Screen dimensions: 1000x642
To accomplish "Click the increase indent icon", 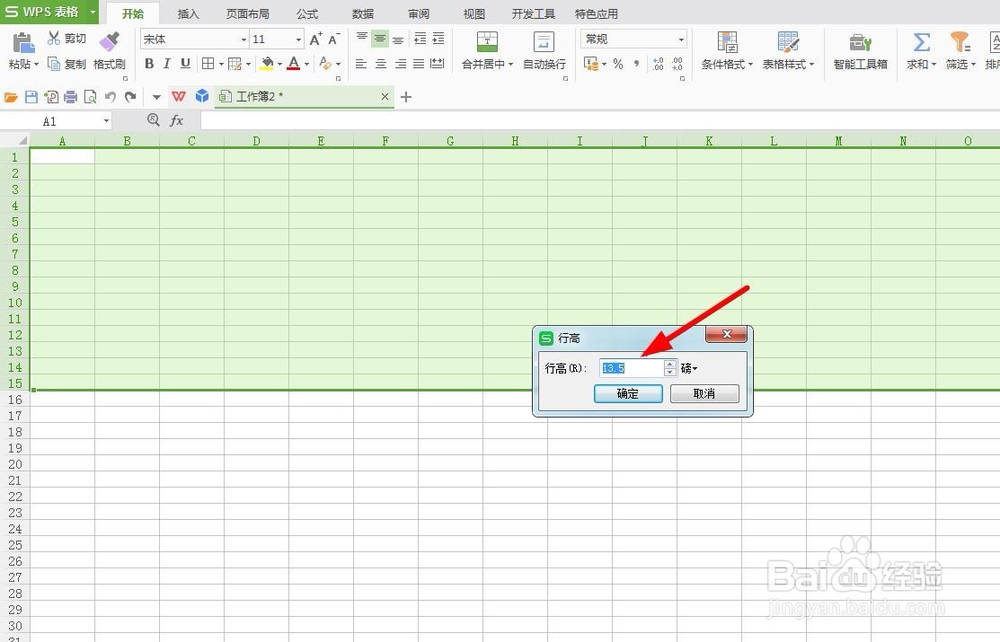I will [x=438, y=39].
